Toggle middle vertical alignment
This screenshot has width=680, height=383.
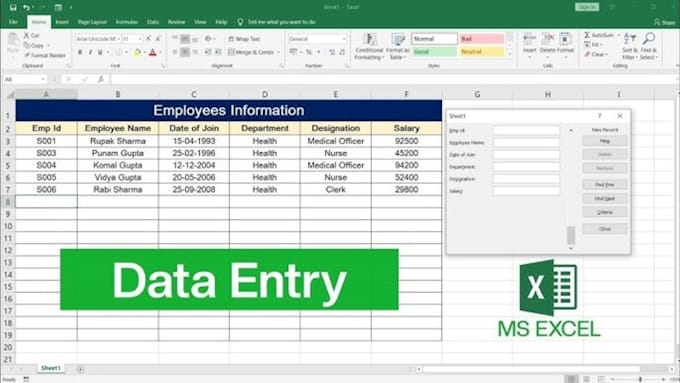click(185, 39)
